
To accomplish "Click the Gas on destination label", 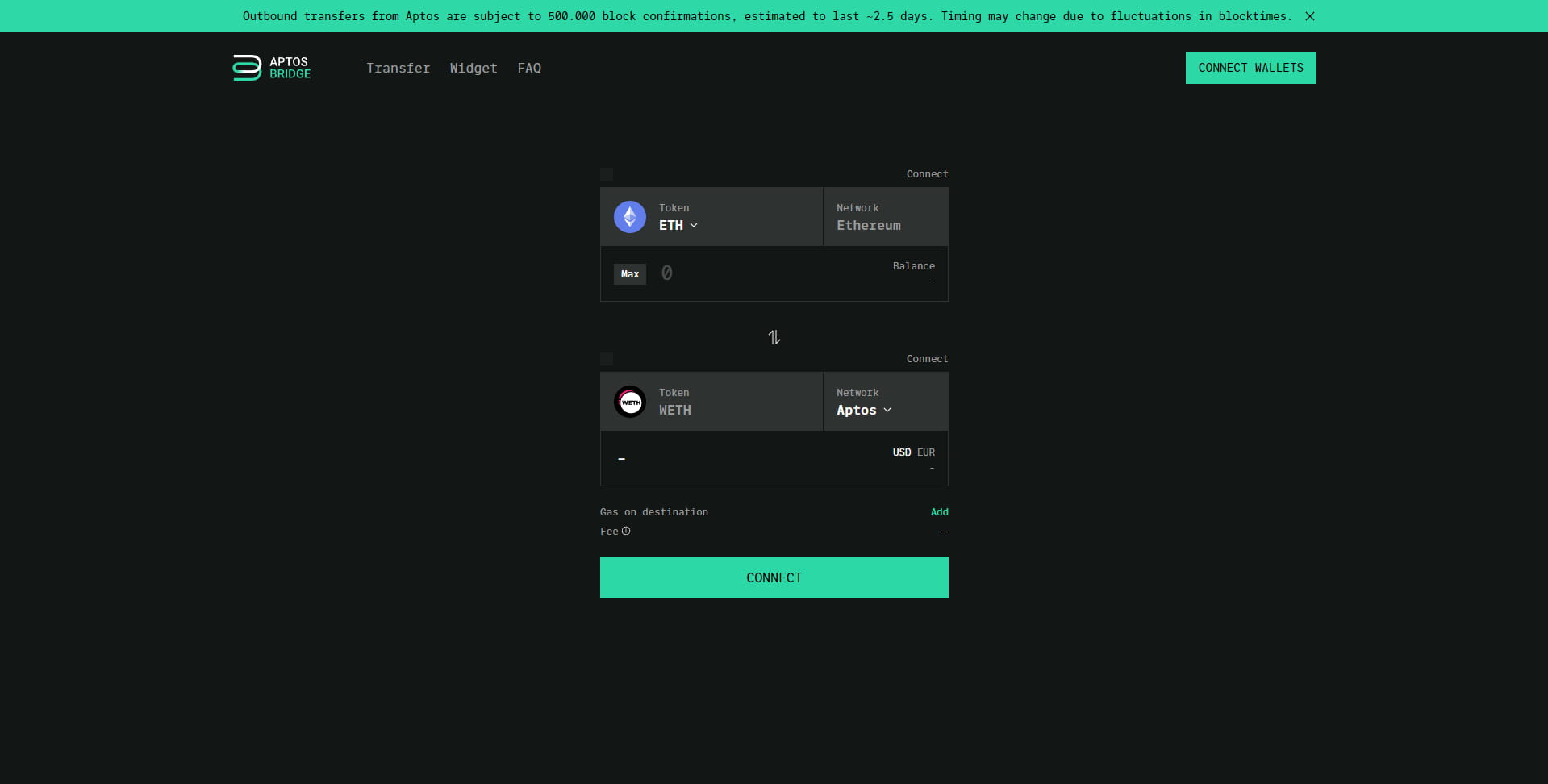I will pos(654,512).
